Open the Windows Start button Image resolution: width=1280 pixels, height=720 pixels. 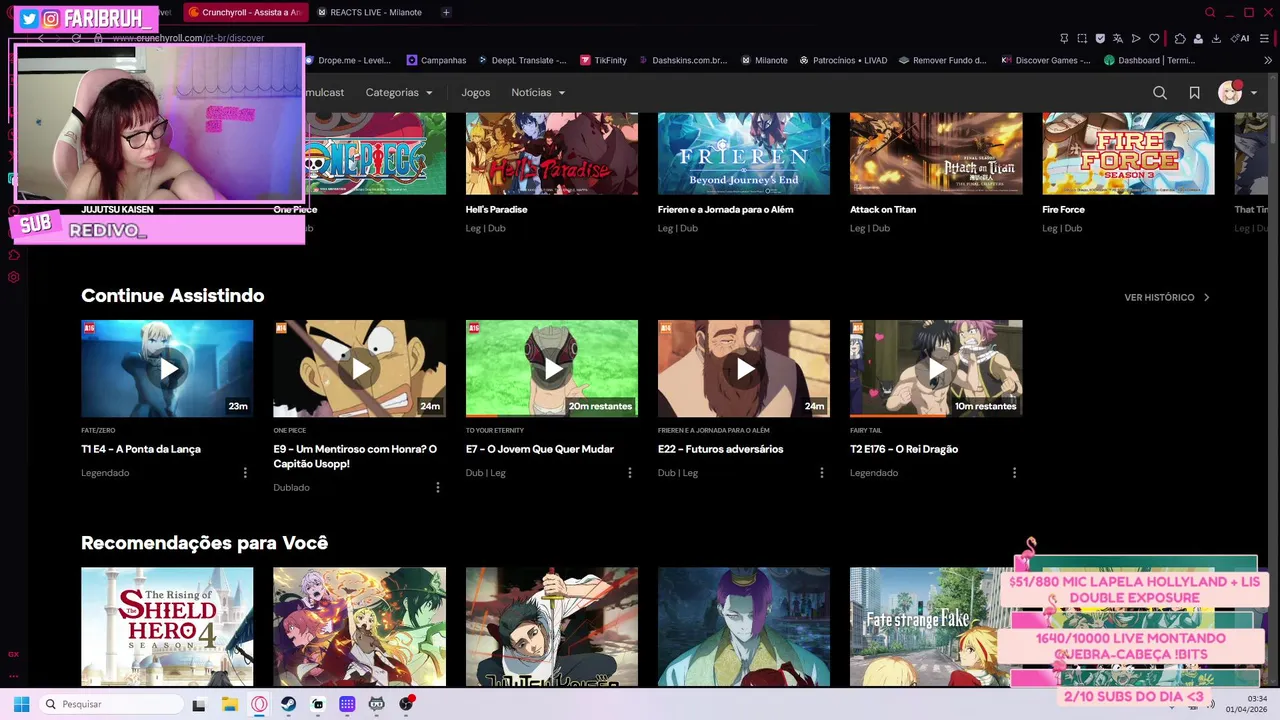tap(21, 704)
